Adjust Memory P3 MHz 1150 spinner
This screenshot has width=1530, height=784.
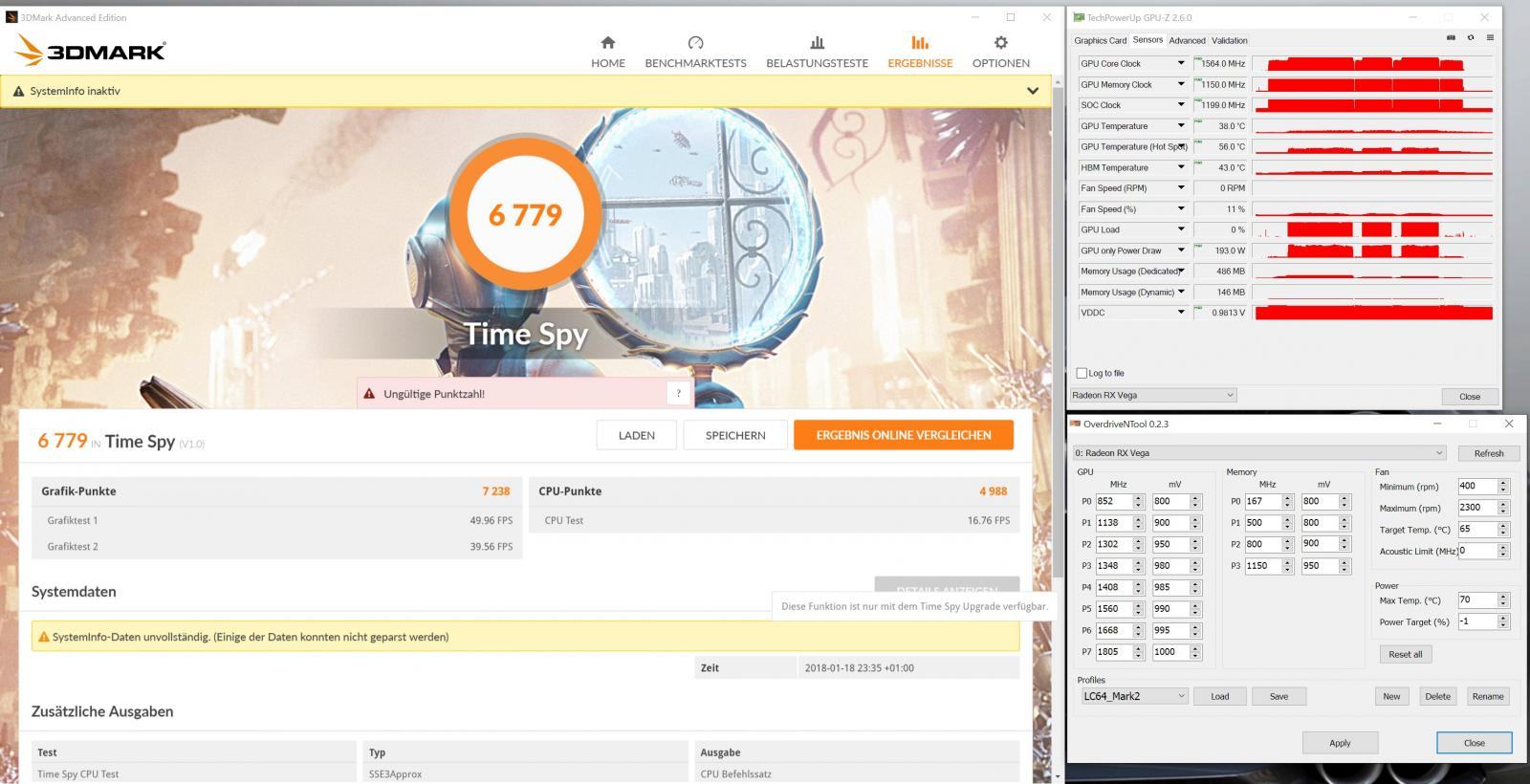[1288, 566]
